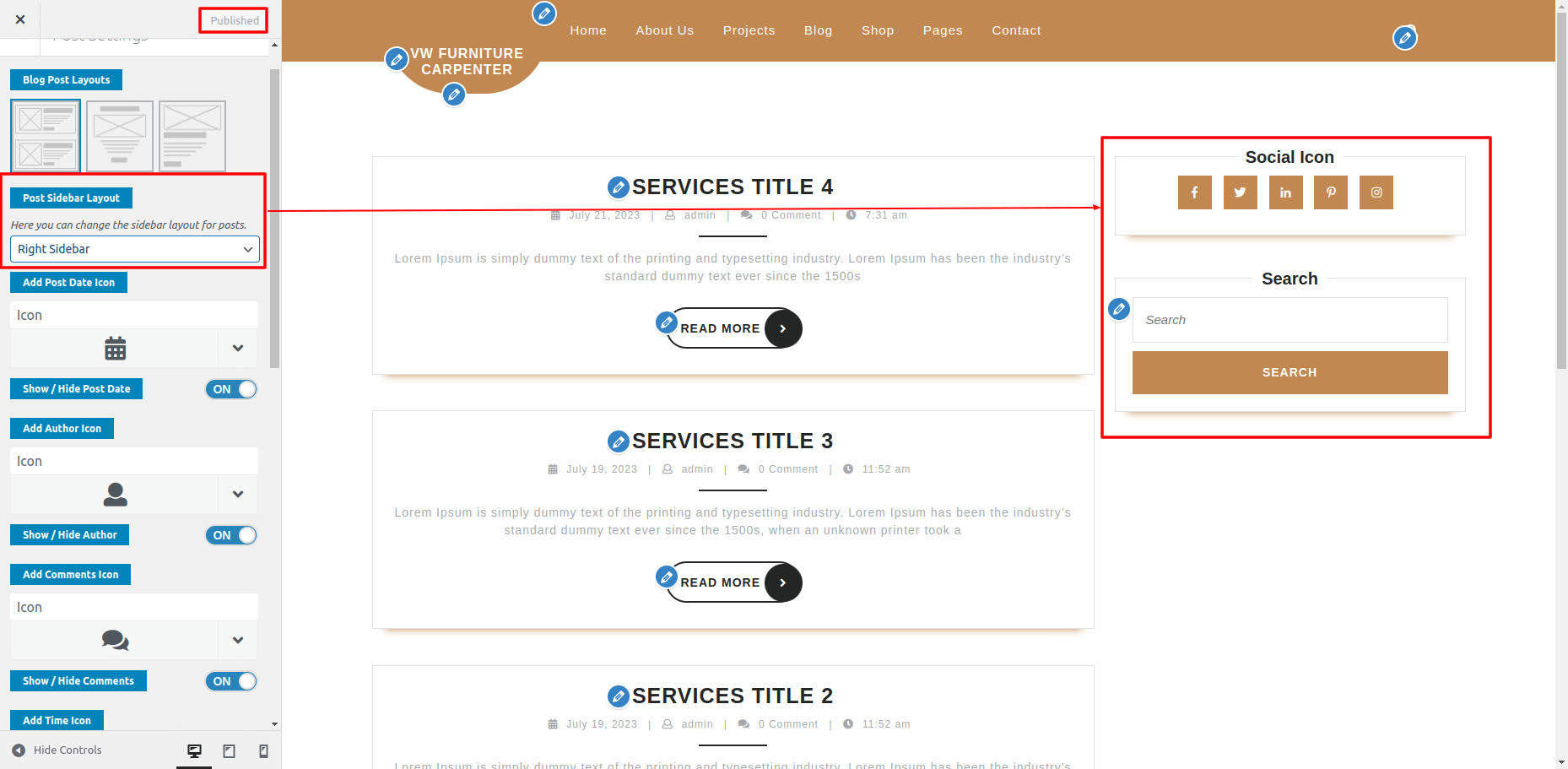Click edit pencil beside Services Title 4
1568x769 pixels.
[619, 187]
